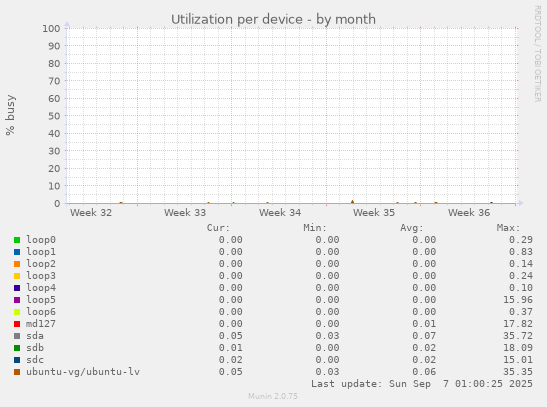Click the md127 red legend swatch
The image size is (547, 407).
click(17, 324)
